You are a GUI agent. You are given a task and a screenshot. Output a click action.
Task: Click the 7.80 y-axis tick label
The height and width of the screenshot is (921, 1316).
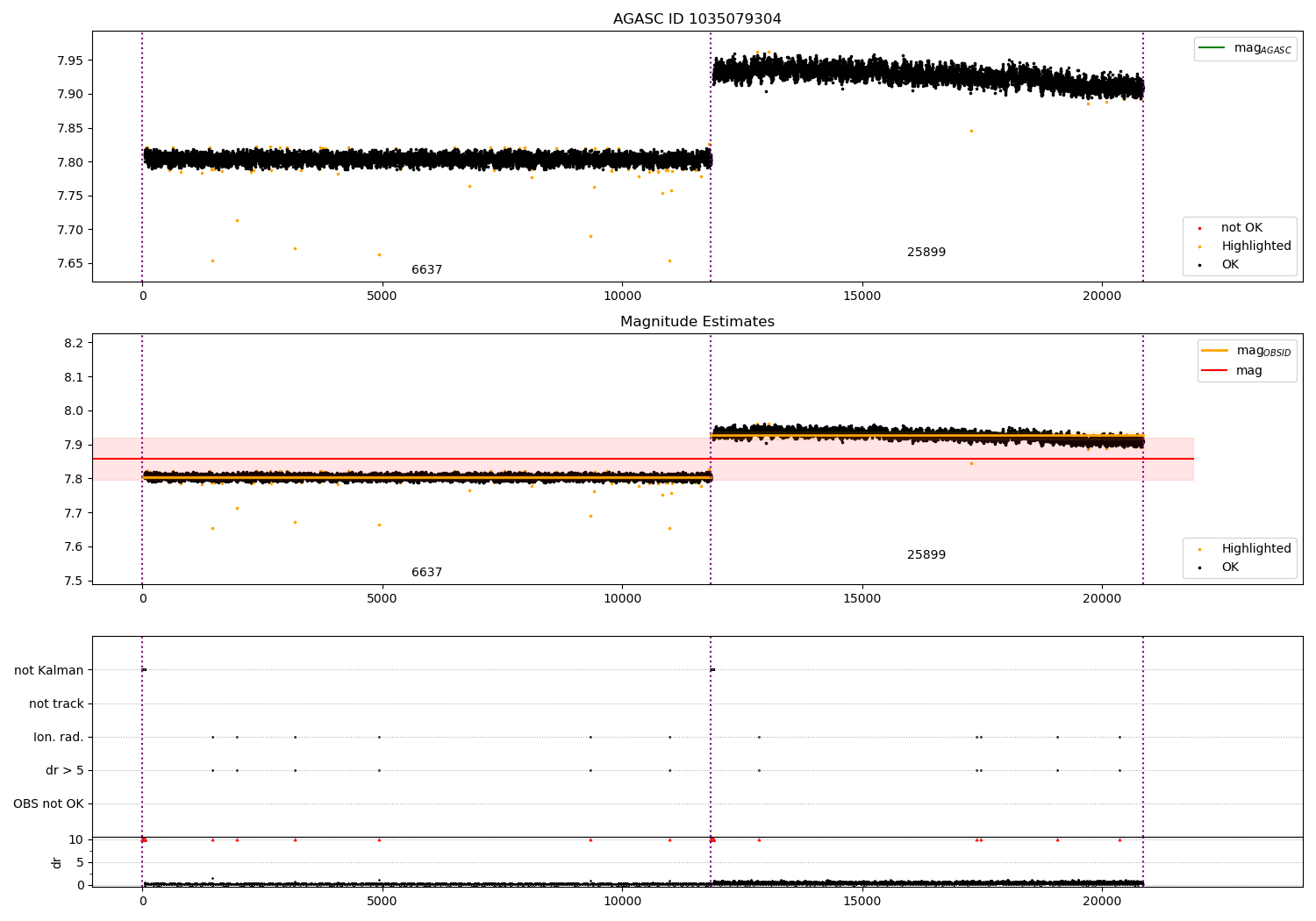coord(70,162)
